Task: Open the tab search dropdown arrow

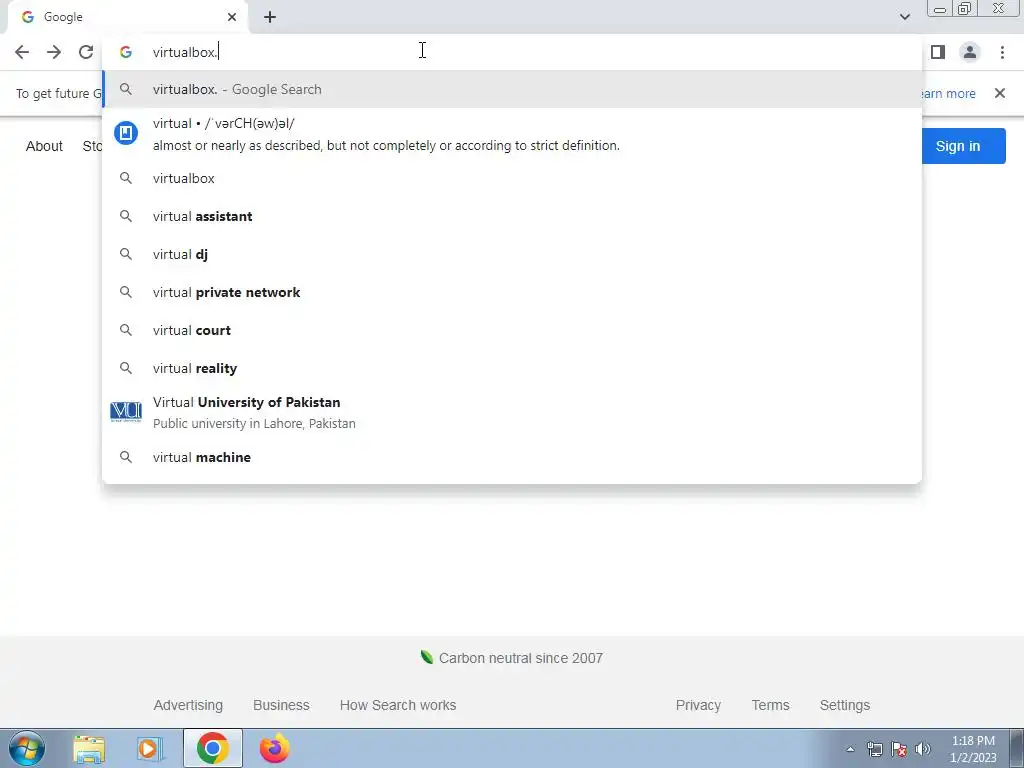Action: (904, 17)
